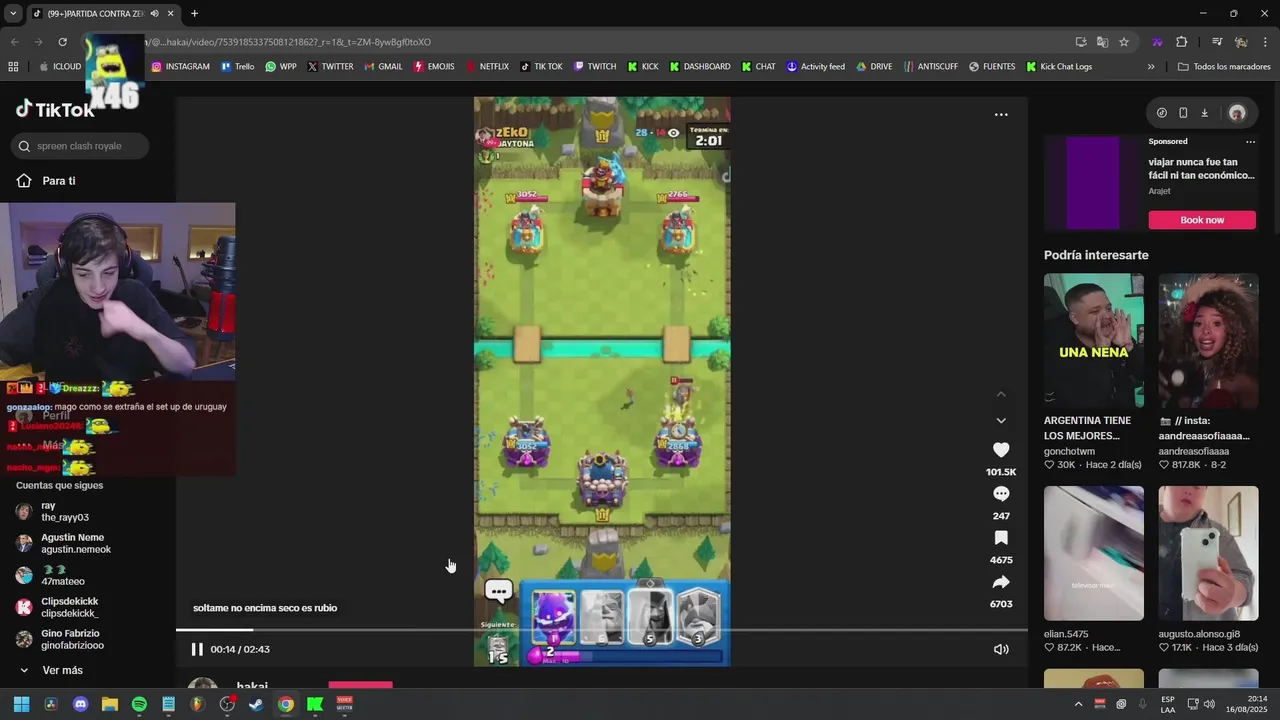Open the Trello bookmark

[x=238, y=67]
